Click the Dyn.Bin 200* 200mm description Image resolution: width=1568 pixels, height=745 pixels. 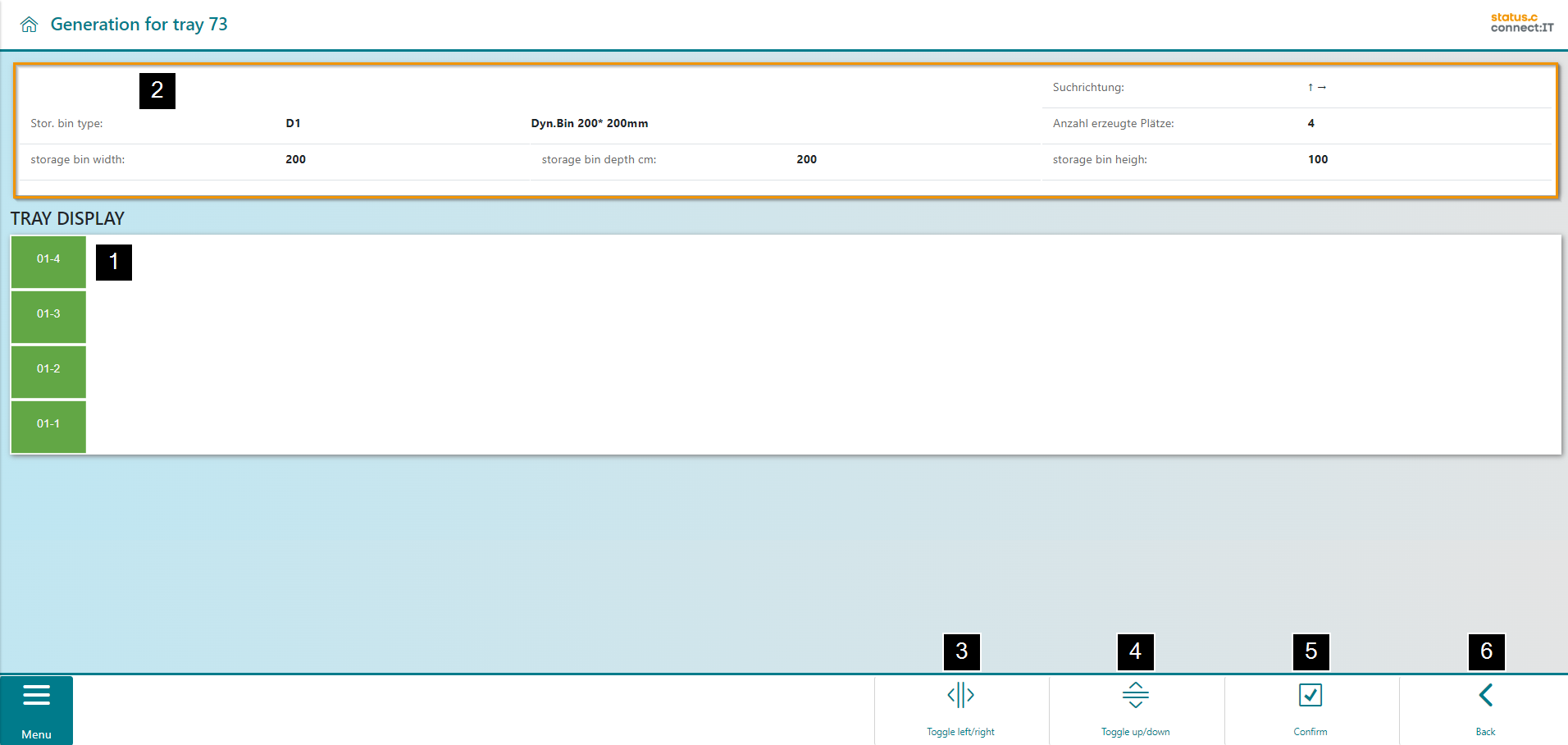(589, 123)
